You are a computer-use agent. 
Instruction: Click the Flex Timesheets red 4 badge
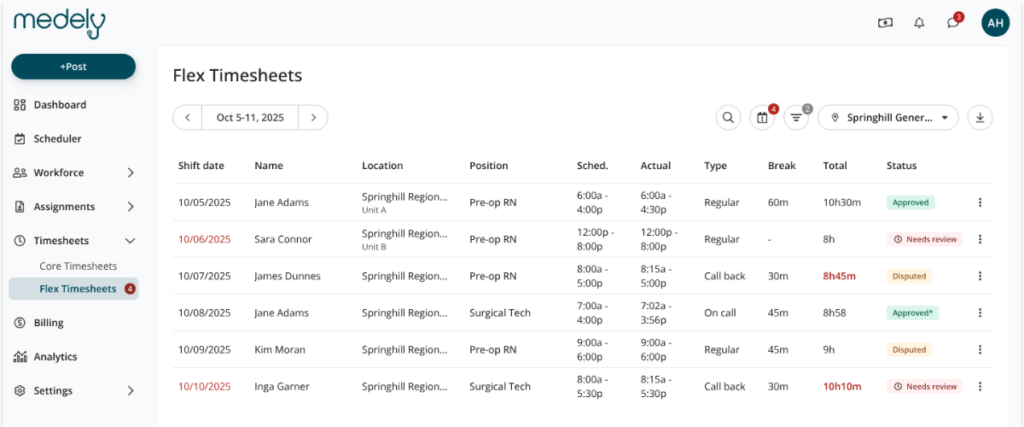click(129, 289)
